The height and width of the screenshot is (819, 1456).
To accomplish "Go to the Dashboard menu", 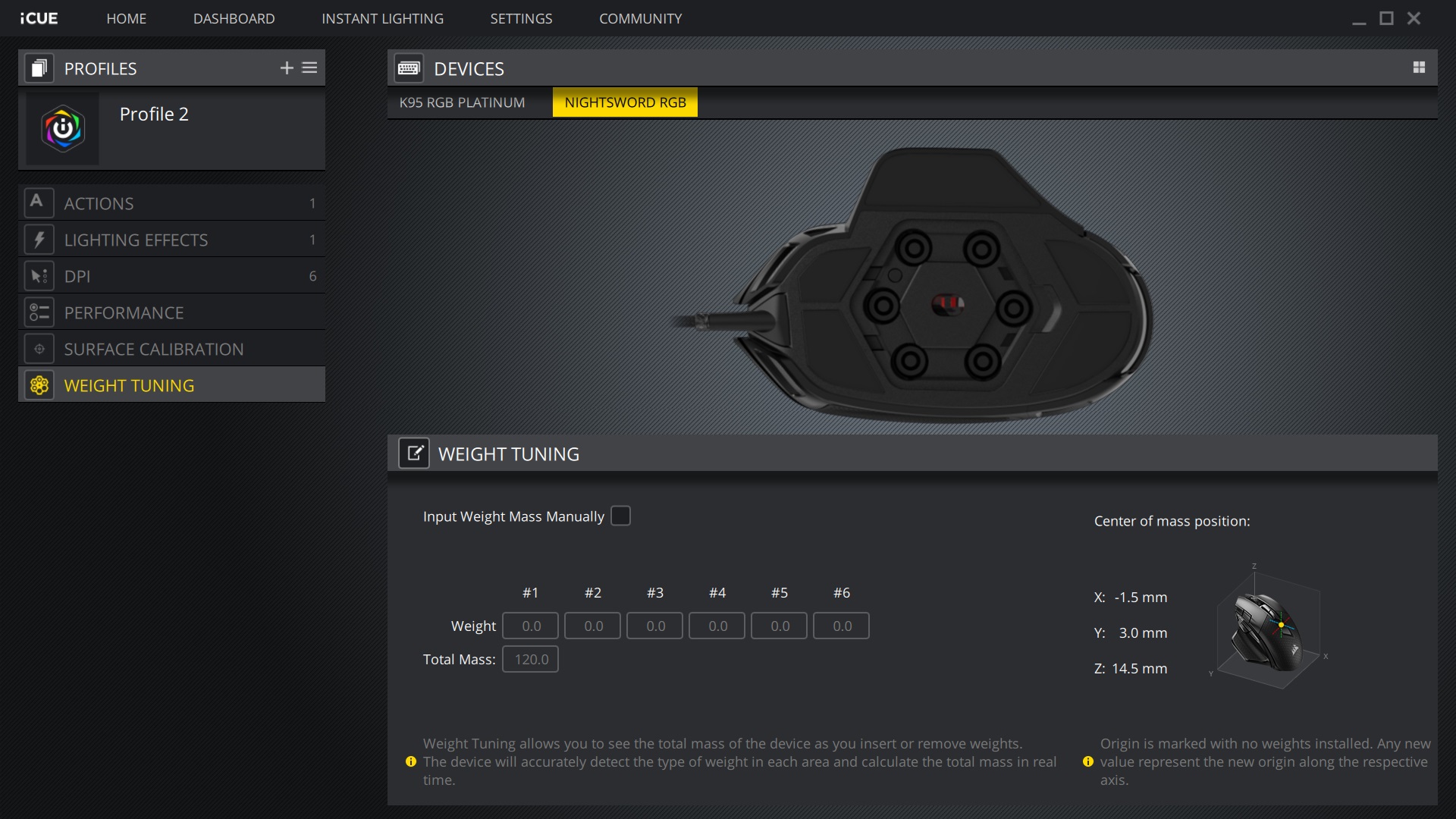I will (234, 18).
